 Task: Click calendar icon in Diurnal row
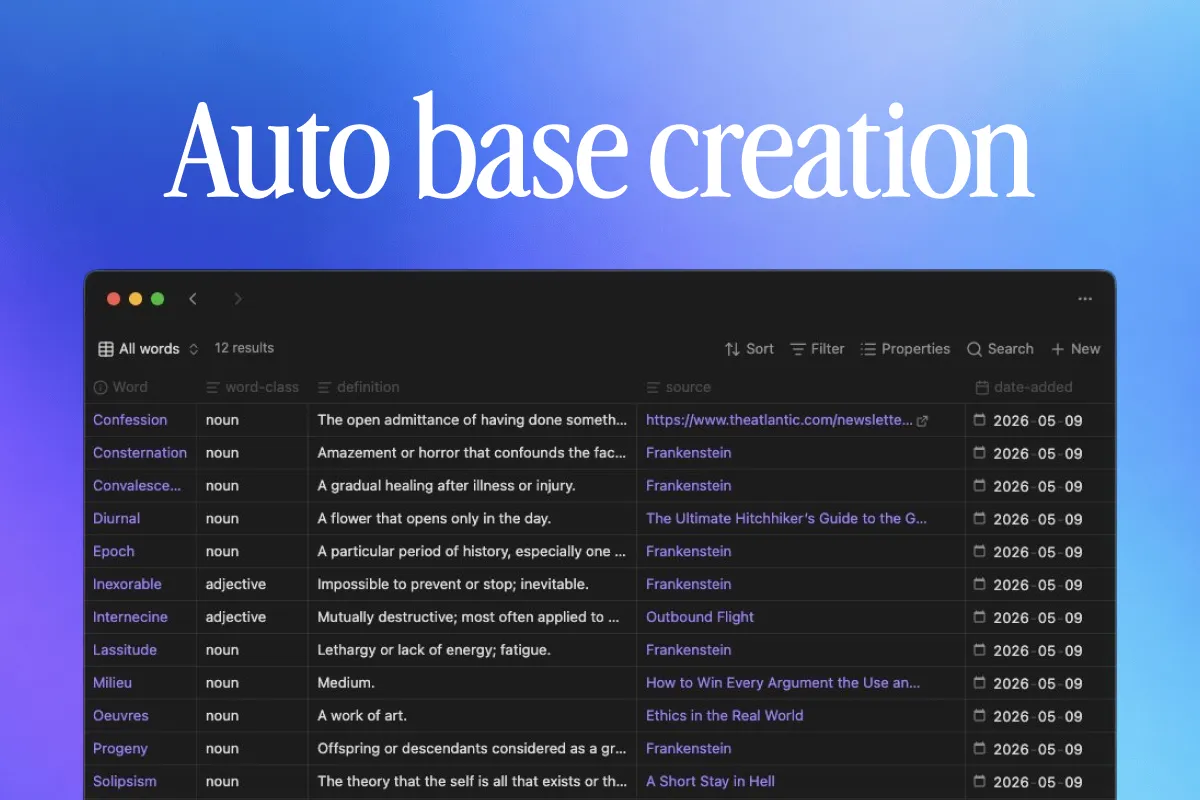pyautogui.click(x=980, y=519)
